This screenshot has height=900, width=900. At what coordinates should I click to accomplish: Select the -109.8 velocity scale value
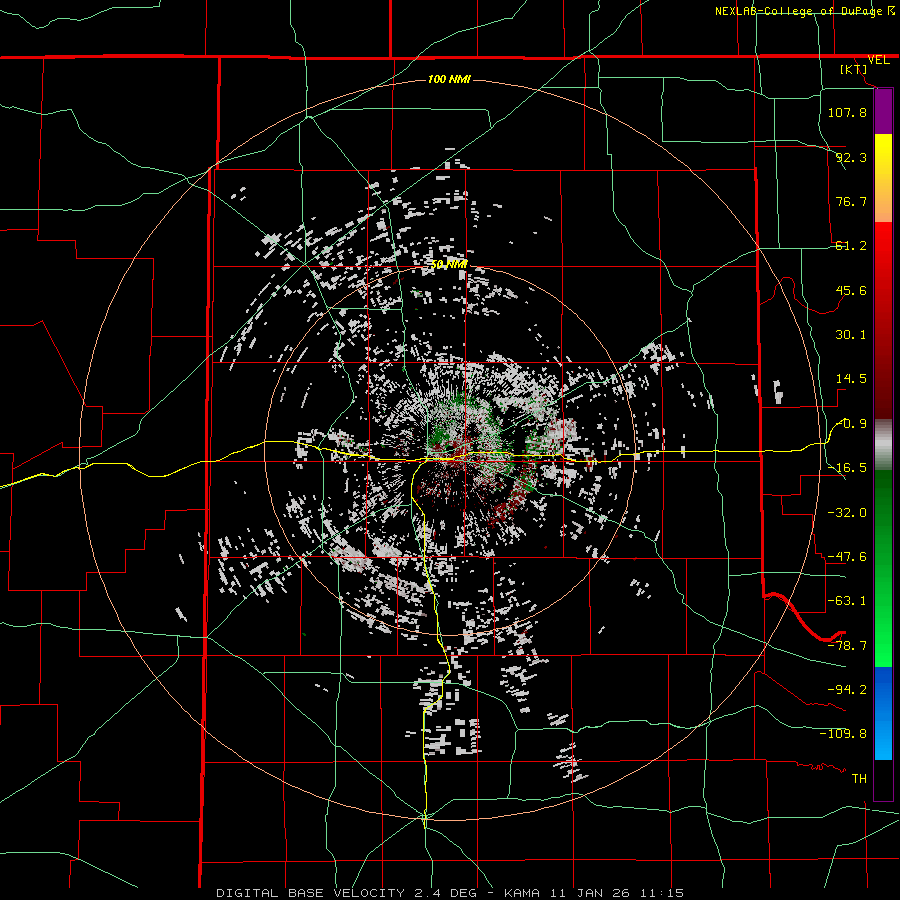[x=843, y=734]
